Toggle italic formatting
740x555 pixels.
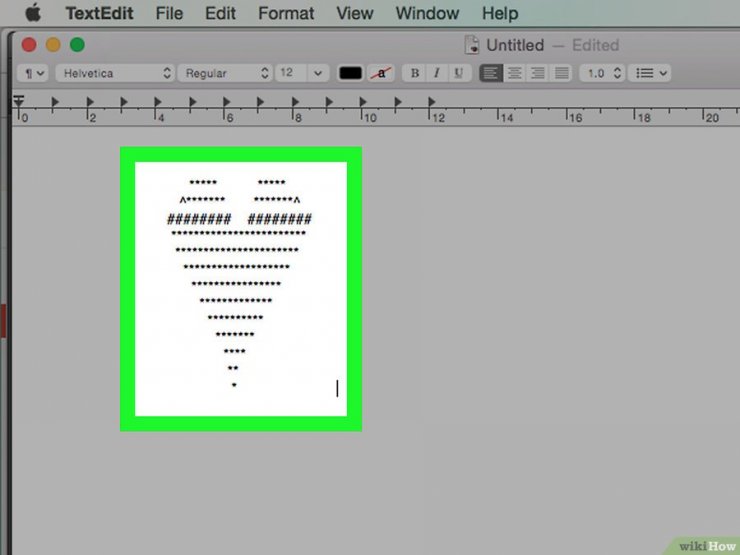[437, 73]
